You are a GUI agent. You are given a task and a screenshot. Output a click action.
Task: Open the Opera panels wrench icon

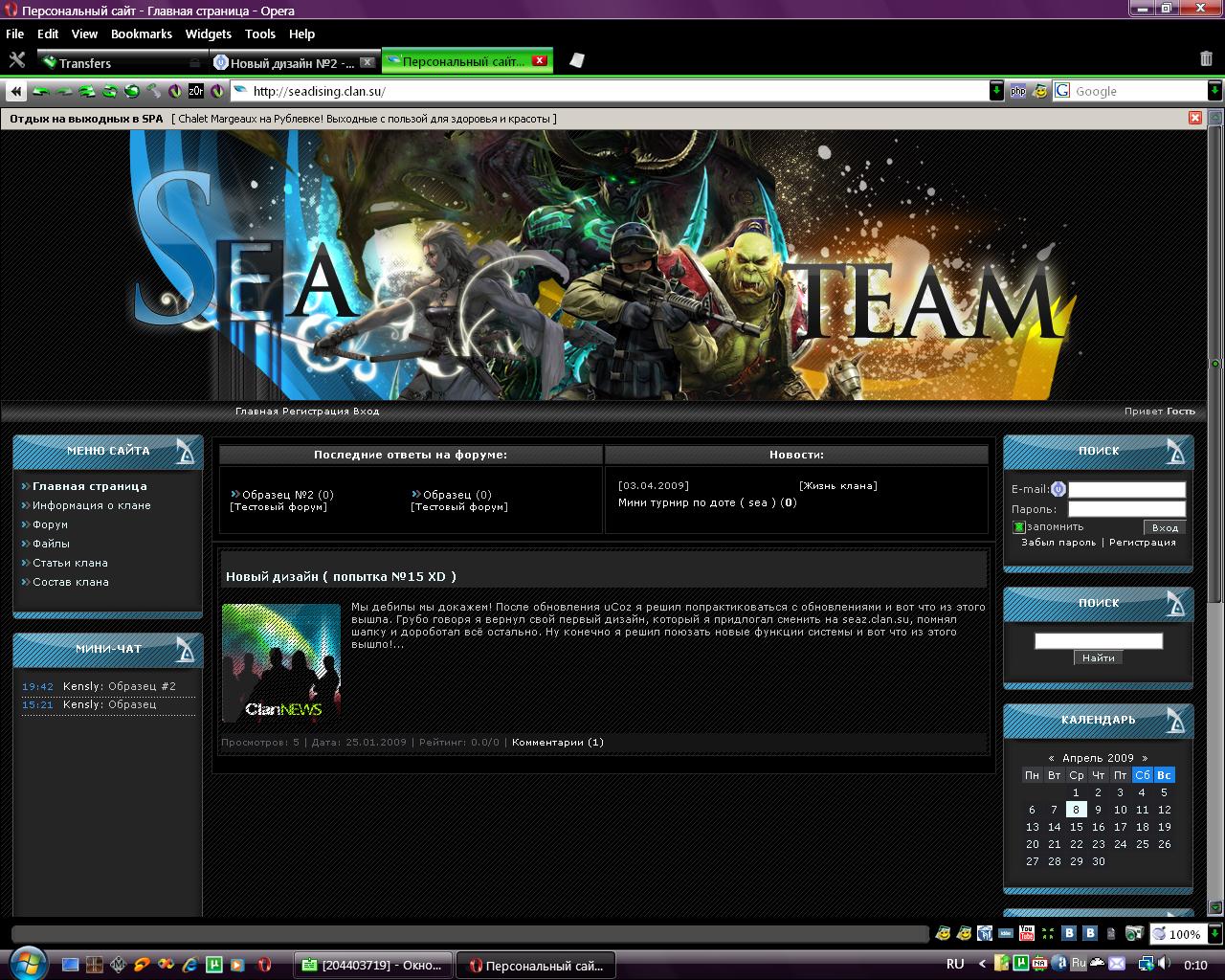point(16,60)
